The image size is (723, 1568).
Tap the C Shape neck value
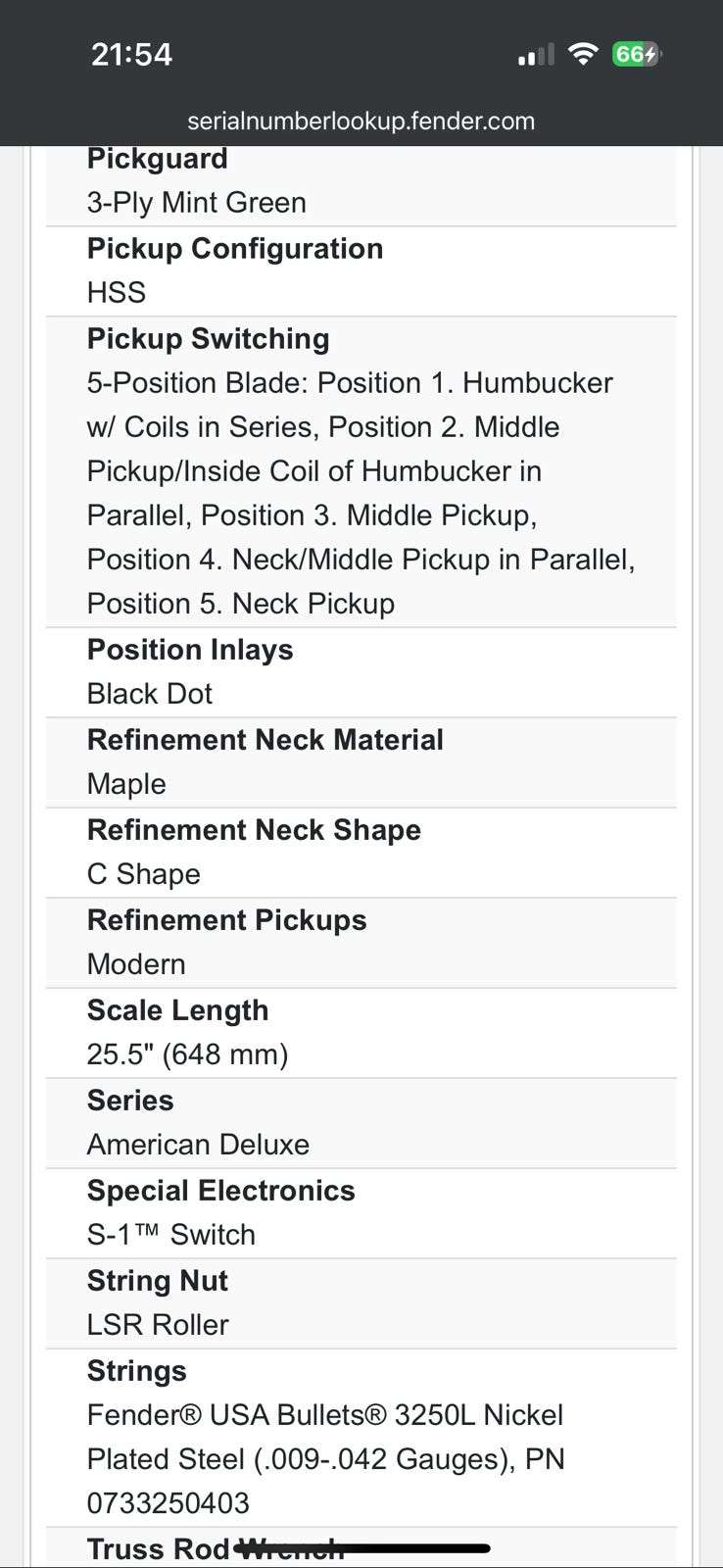point(143,874)
